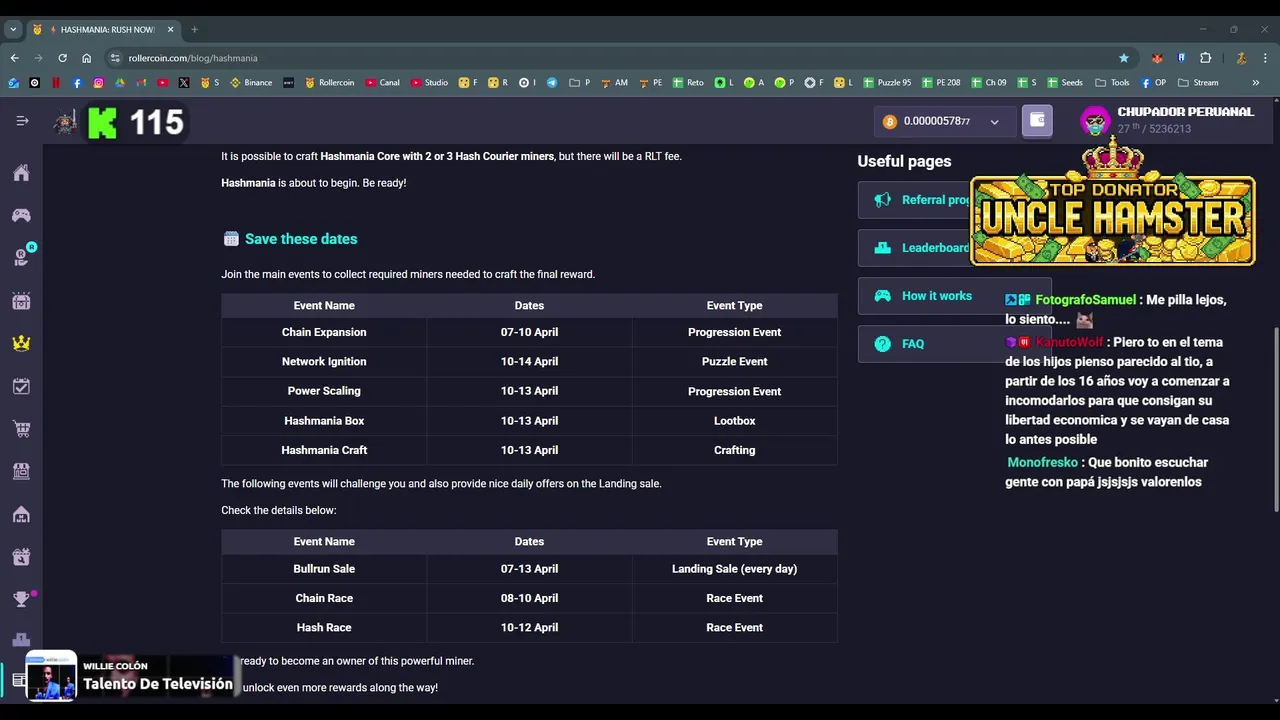Open the Canal YouTube bookmark
The width and height of the screenshot is (1280, 720).
(x=382, y=83)
